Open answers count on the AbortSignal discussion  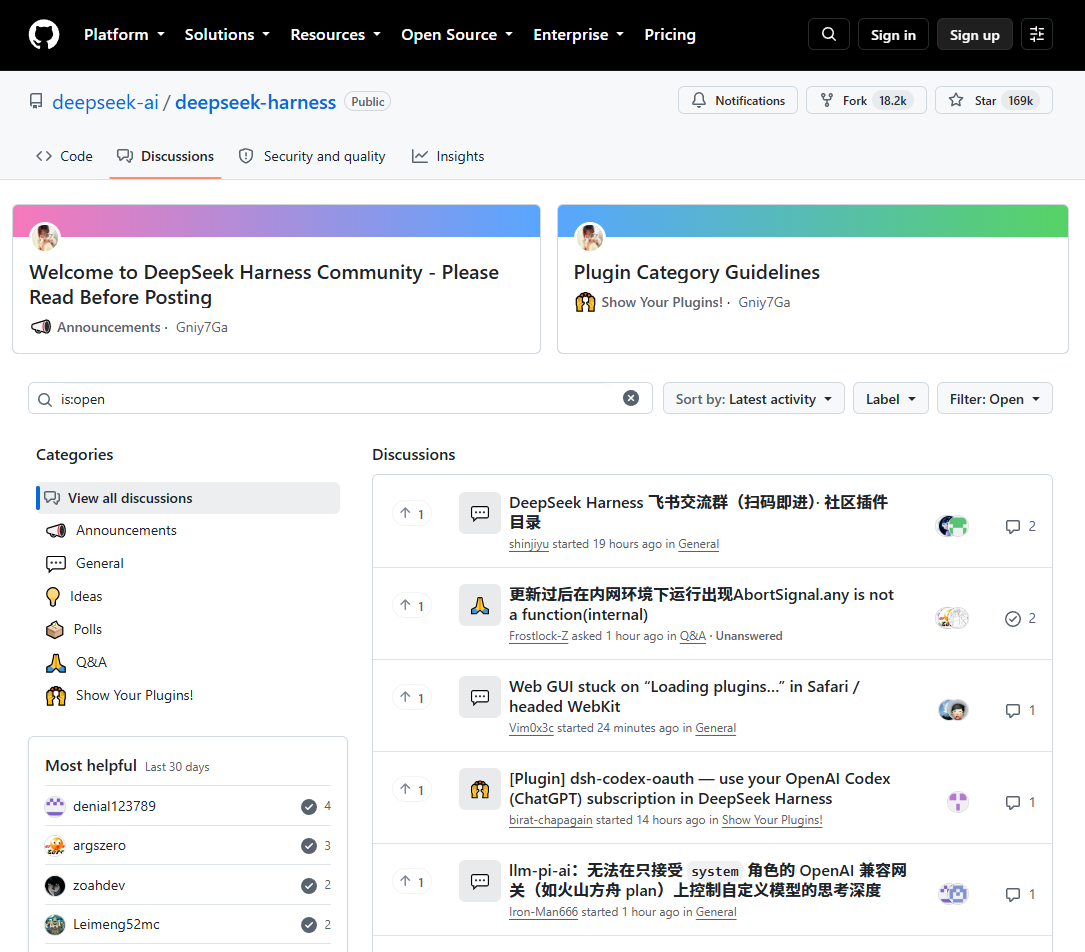pos(1021,619)
